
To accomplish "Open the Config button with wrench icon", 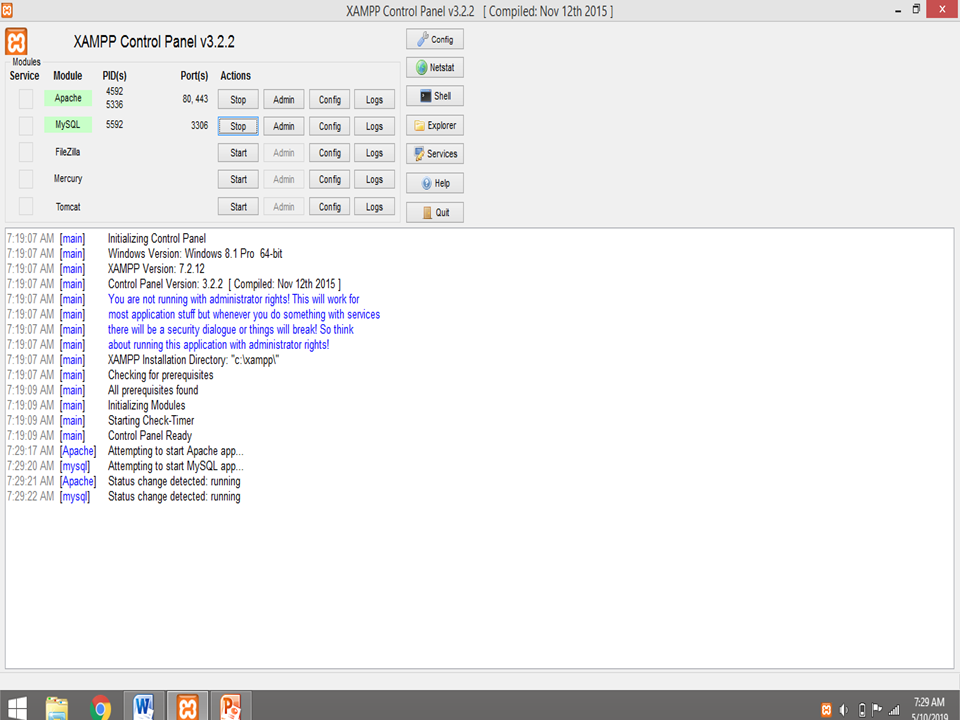I will [435, 39].
